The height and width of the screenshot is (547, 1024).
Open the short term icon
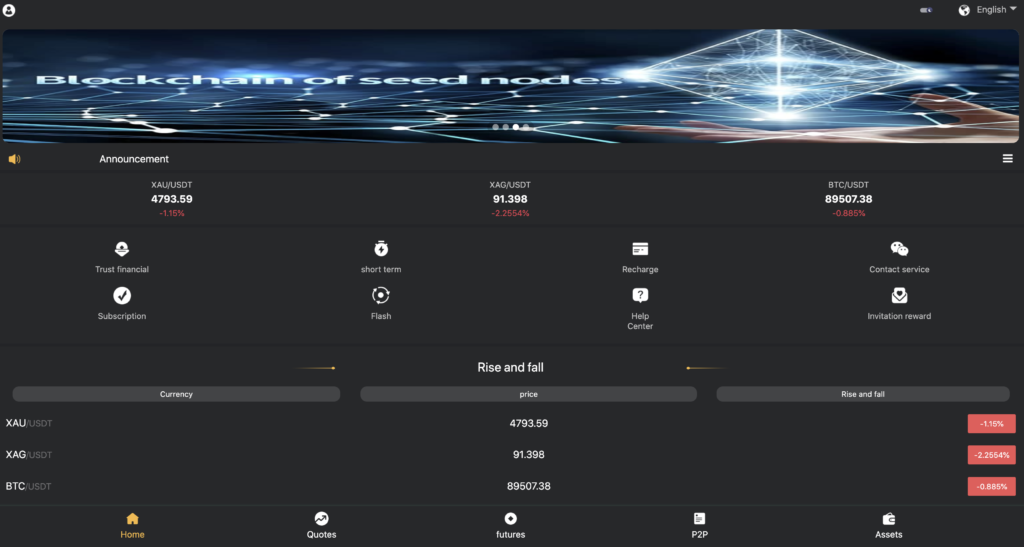tap(381, 249)
